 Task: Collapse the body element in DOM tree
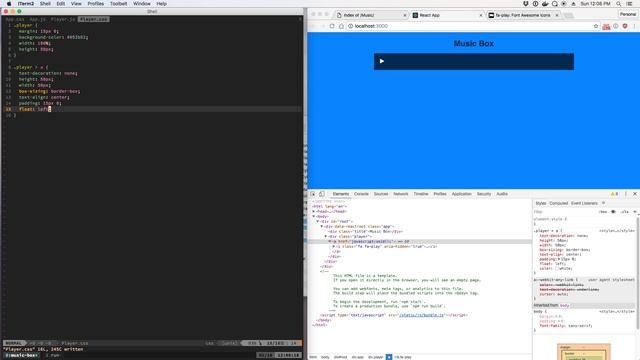314,216
